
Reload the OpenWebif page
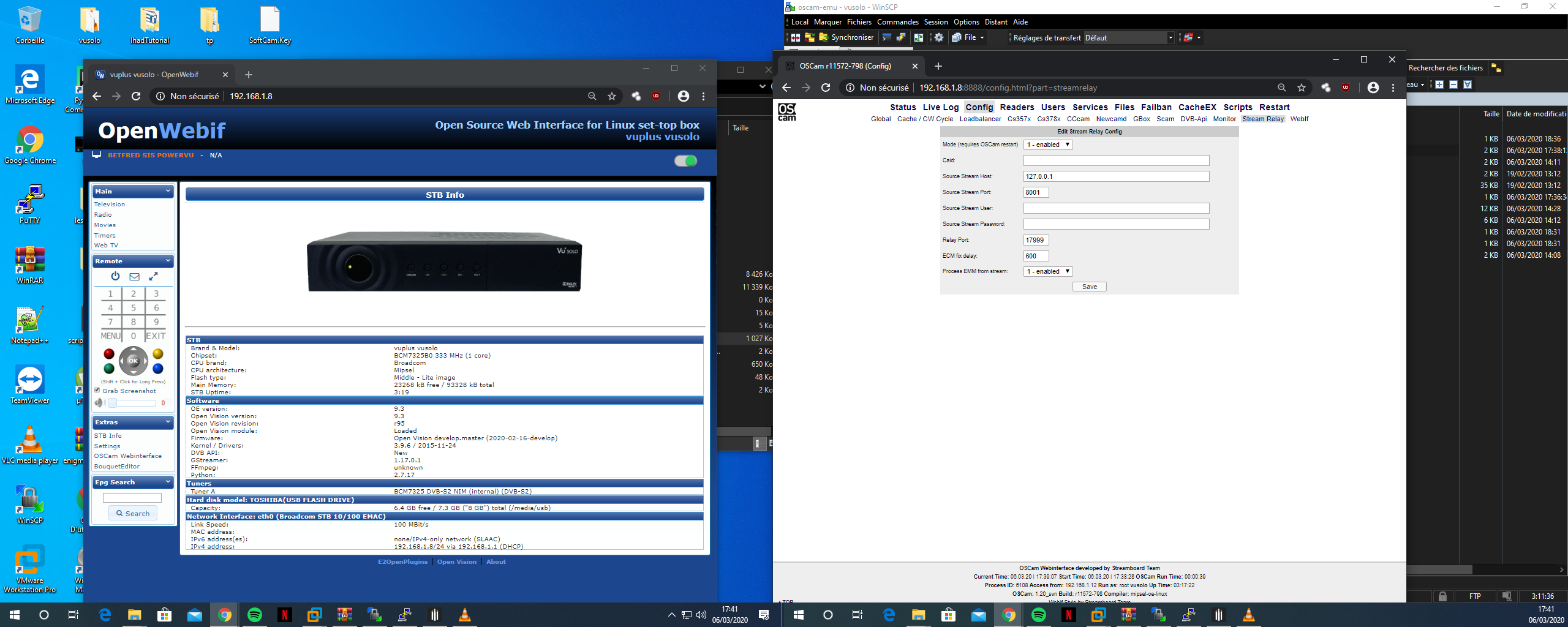tap(136, 96)
